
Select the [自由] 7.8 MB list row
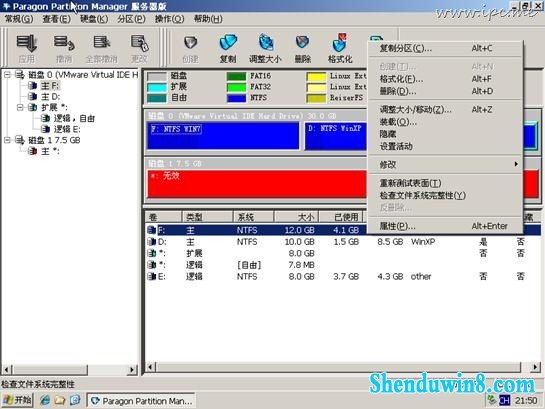click(x=343, y=265)
